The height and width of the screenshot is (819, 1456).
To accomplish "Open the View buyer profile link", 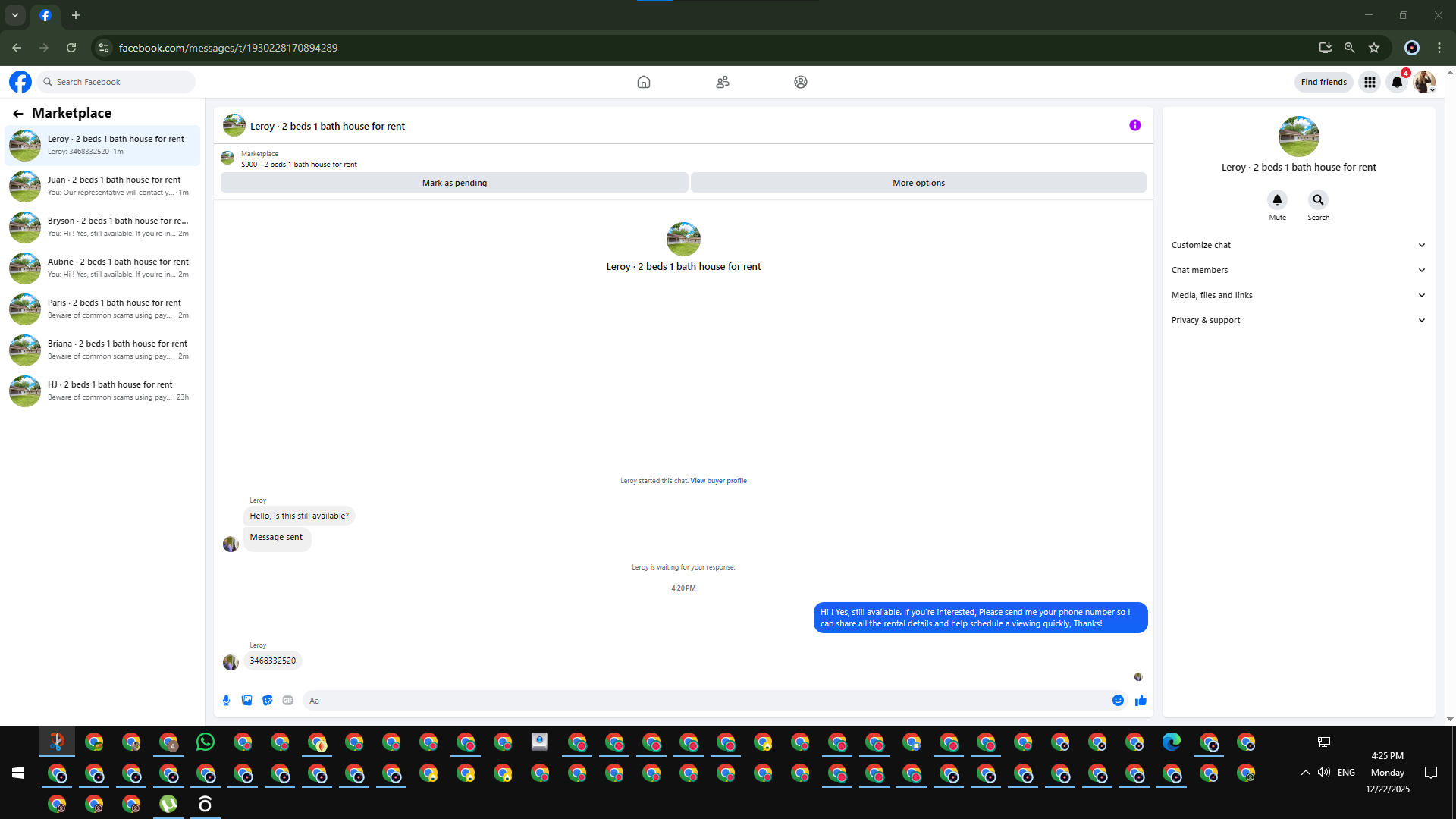I will click(x=718, y=481).
